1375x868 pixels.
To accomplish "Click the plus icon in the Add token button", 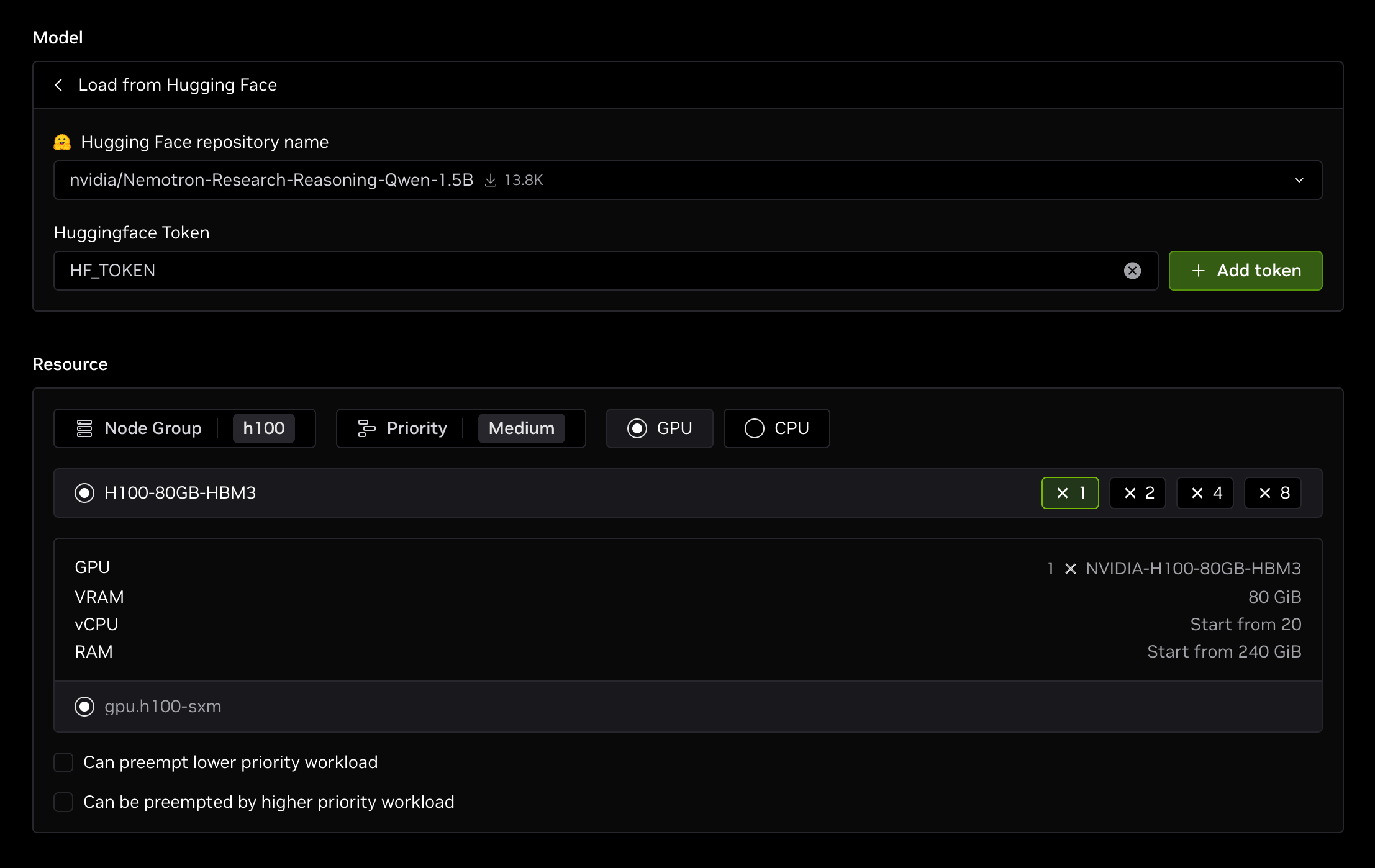I will click(1198, 271).
